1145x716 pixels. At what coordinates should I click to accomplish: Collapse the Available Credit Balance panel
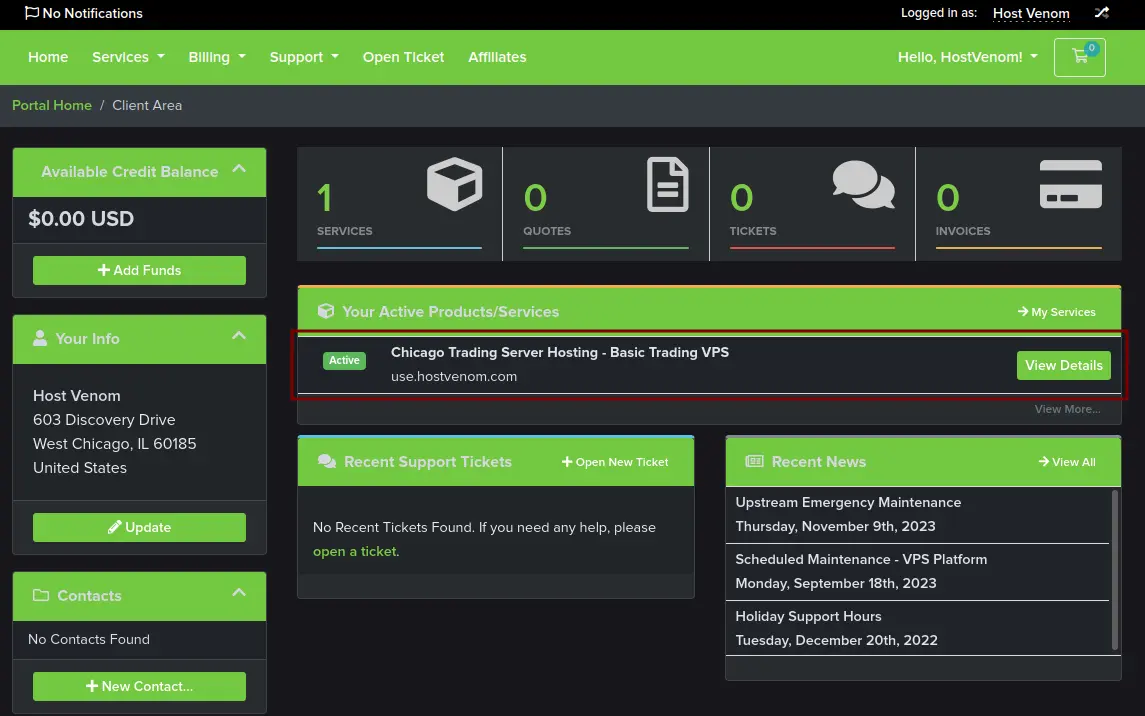(239, 170)
